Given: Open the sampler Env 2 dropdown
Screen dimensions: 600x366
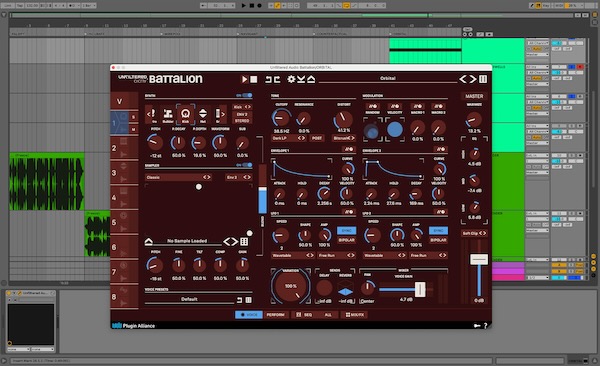Looking at the screenshot, I should pos(239,177).
